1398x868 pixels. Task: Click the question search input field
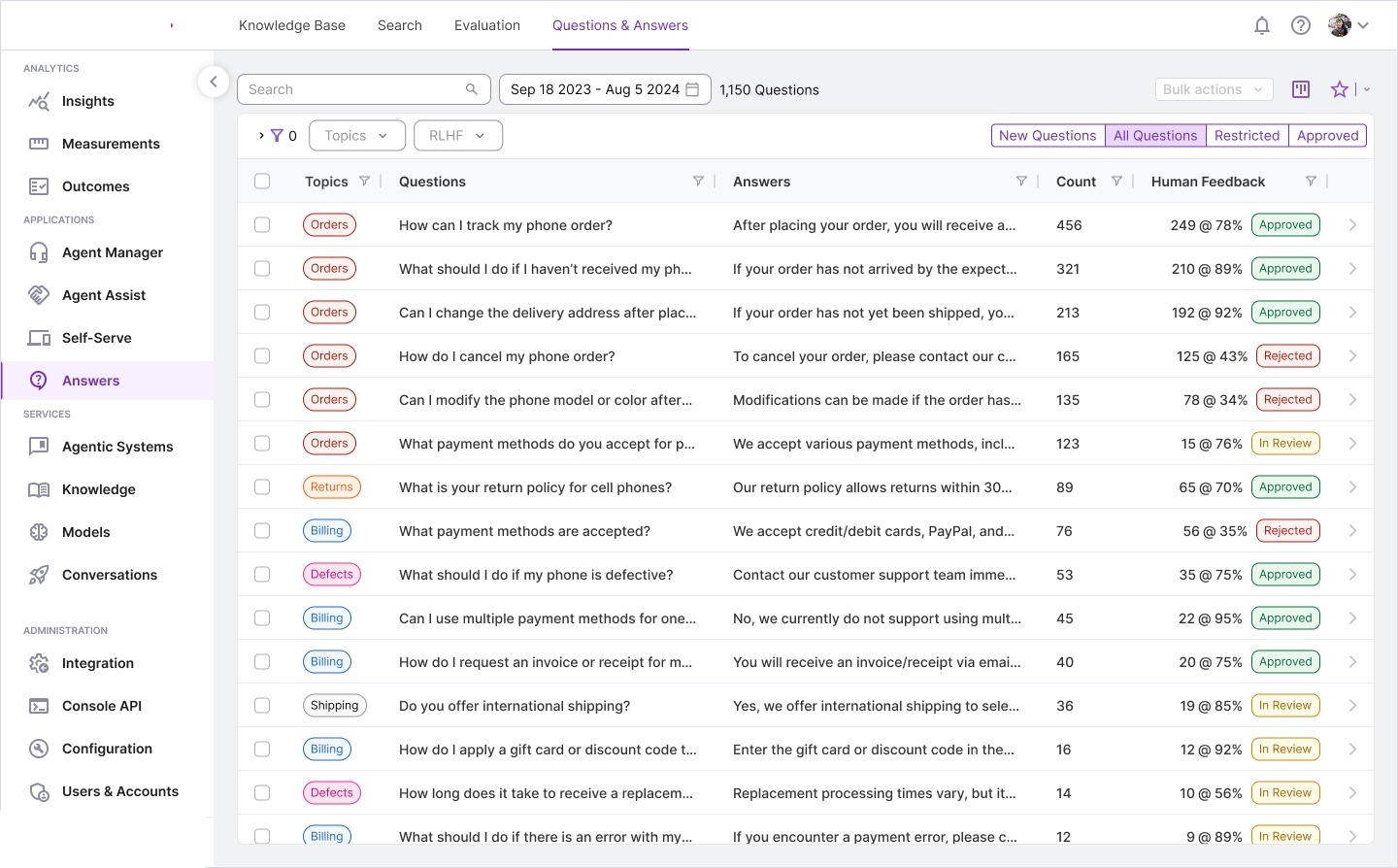coord(354,89)
